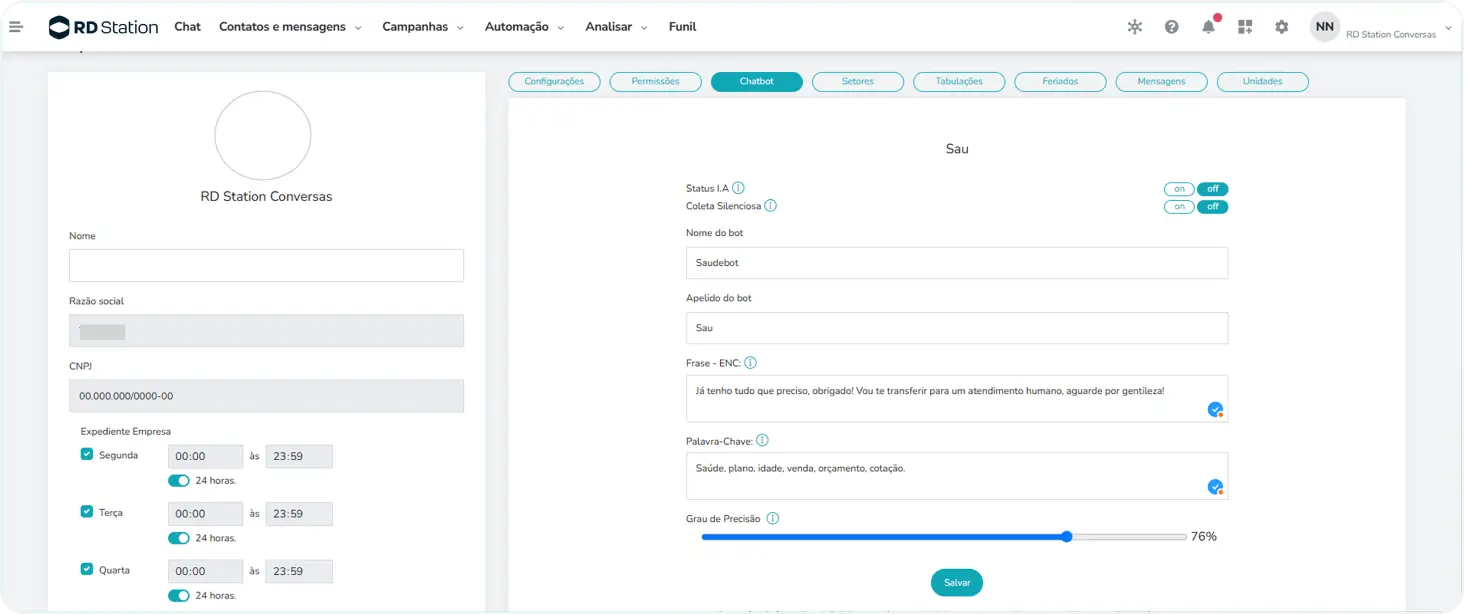
Task: Click the Nome do bot field
Action: pos(957,263)
